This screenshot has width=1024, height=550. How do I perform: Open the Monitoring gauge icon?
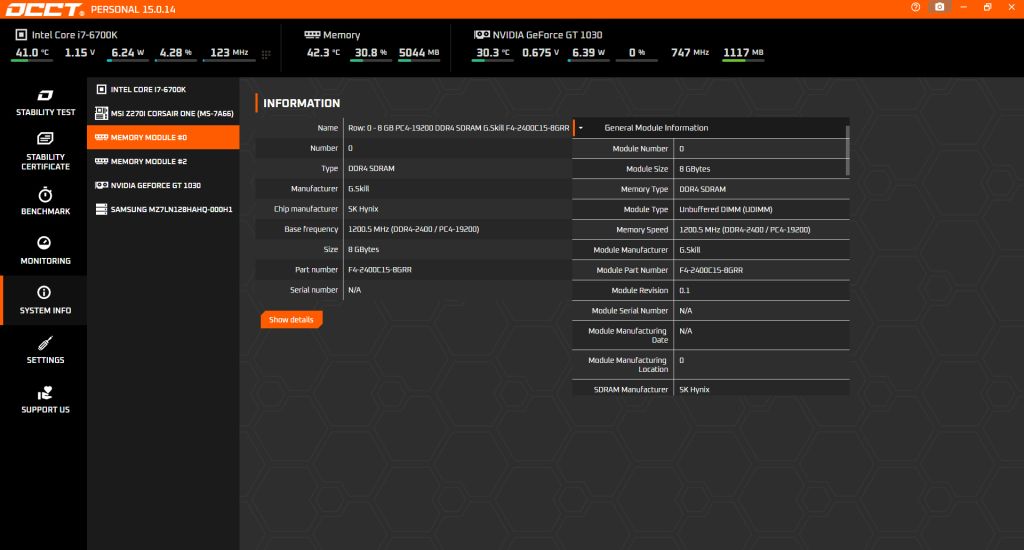[x=44, y=242]
